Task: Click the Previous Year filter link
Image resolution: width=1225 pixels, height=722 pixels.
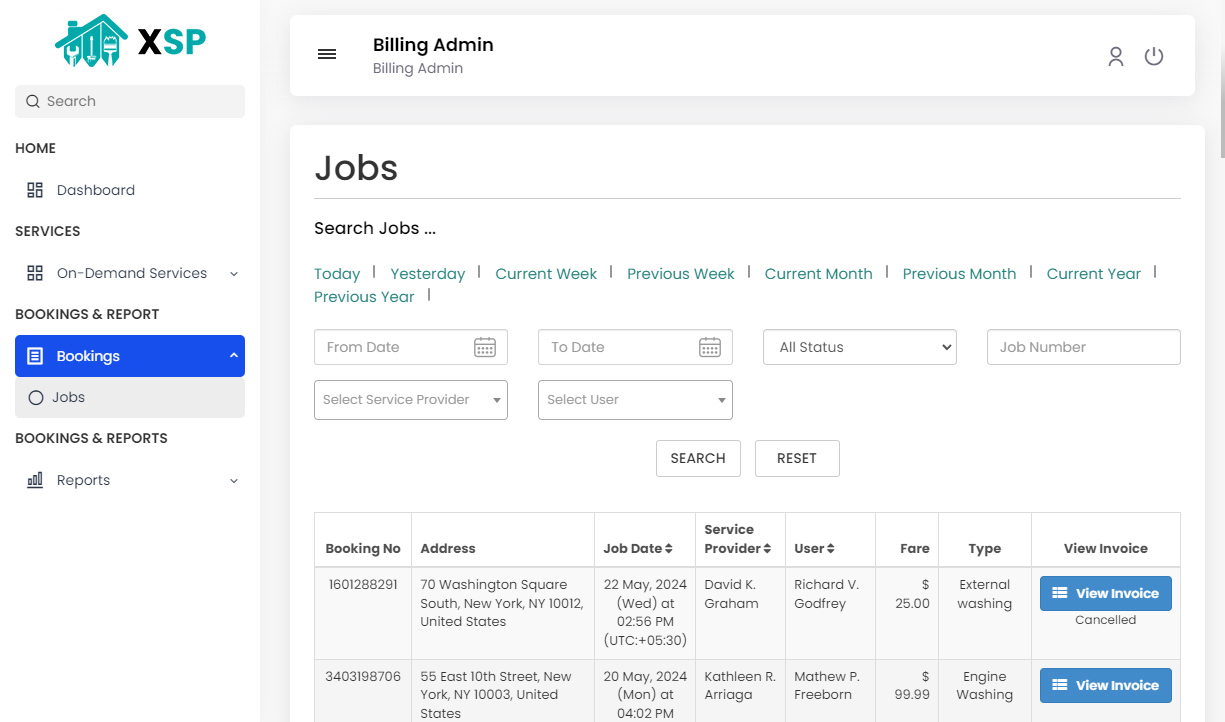Action: [364, 296]
